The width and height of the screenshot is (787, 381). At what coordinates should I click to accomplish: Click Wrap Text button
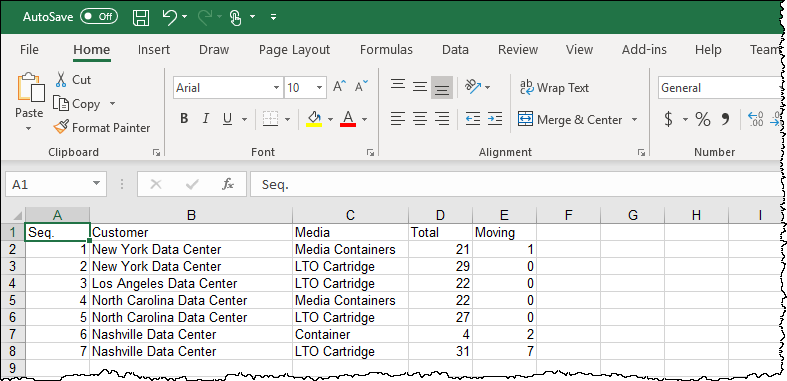554,88
